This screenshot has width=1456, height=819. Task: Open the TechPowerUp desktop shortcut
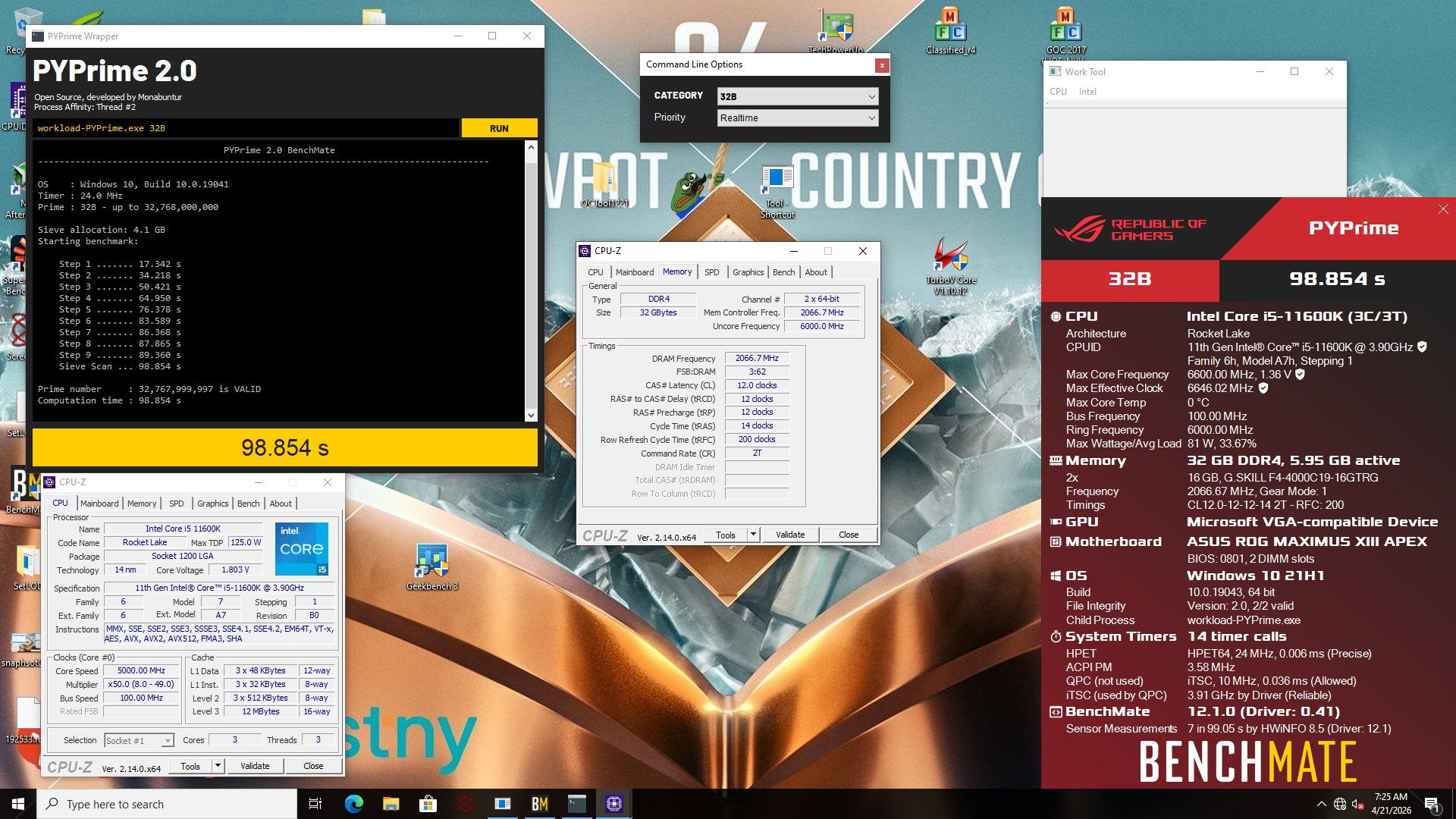point(836,32)
